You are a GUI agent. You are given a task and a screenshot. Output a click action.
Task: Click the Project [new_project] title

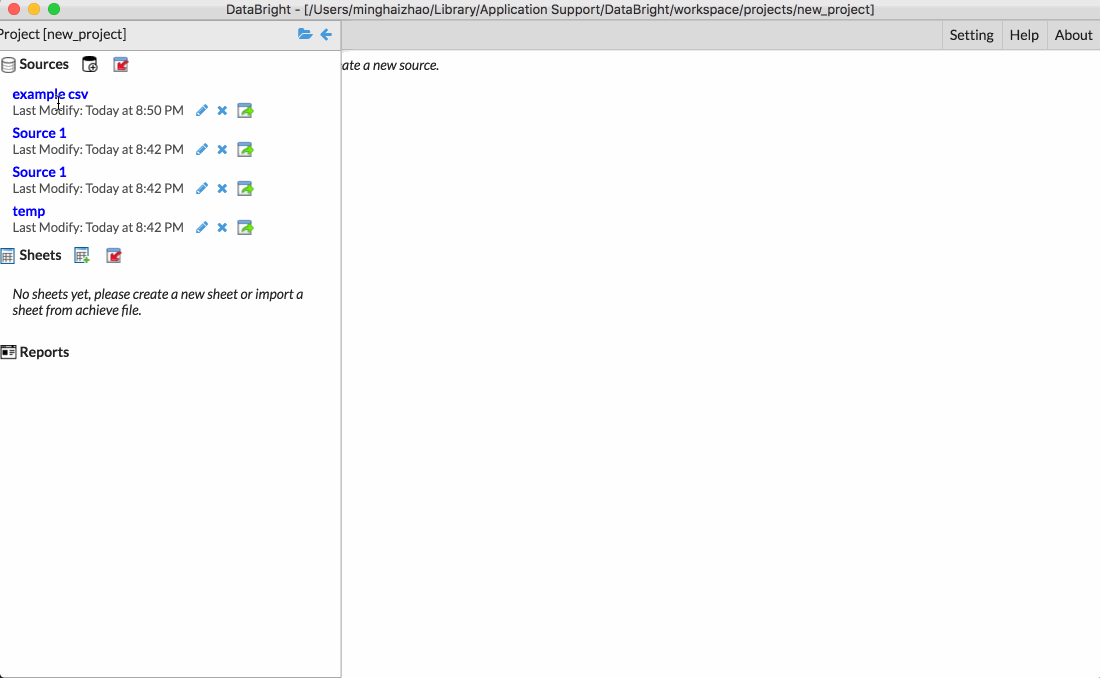[x=63, y=34]
